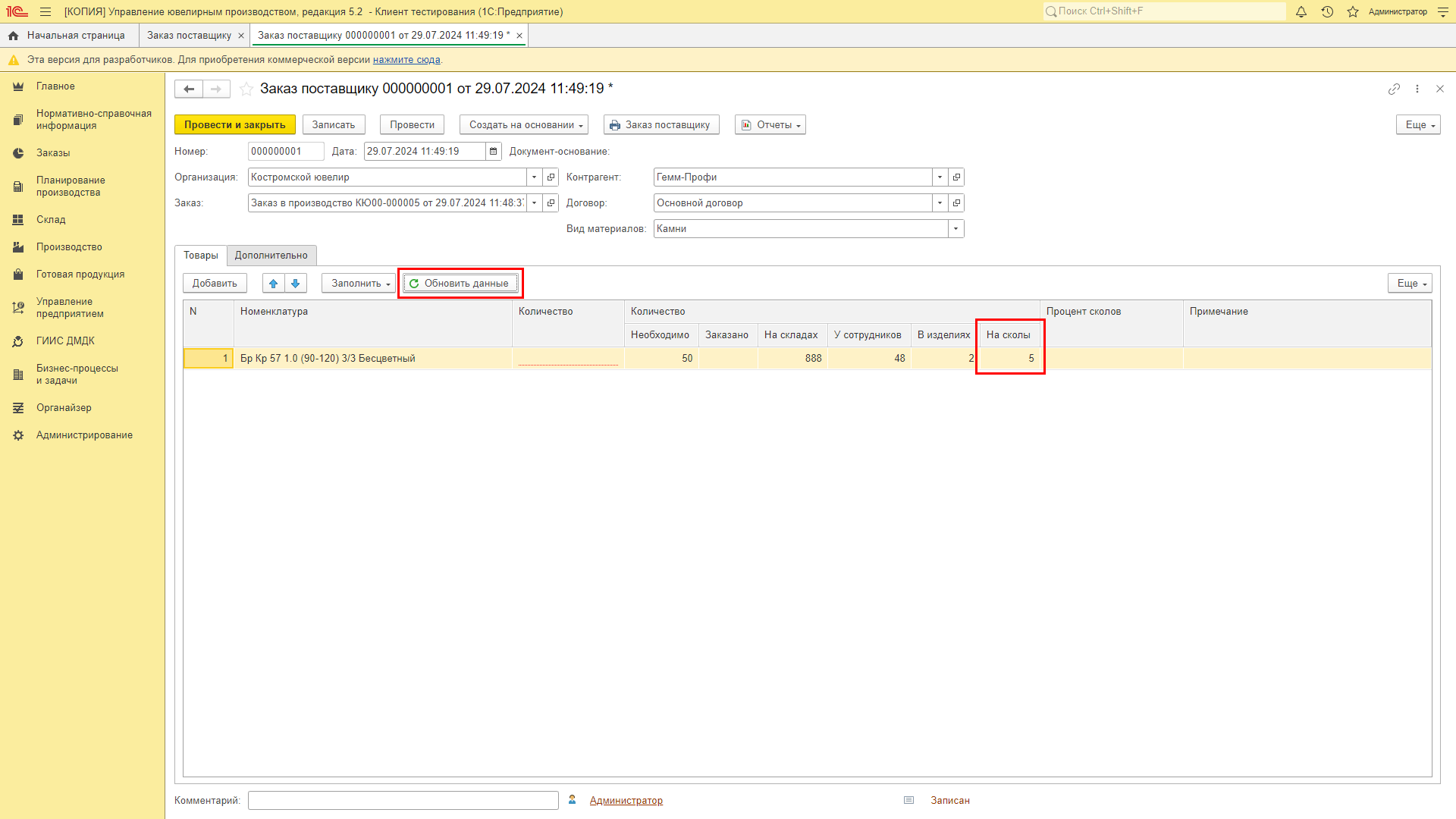Open calendar picker for Дата field
This screenshot has height=819, width=1456.
[x=494, y=152]
